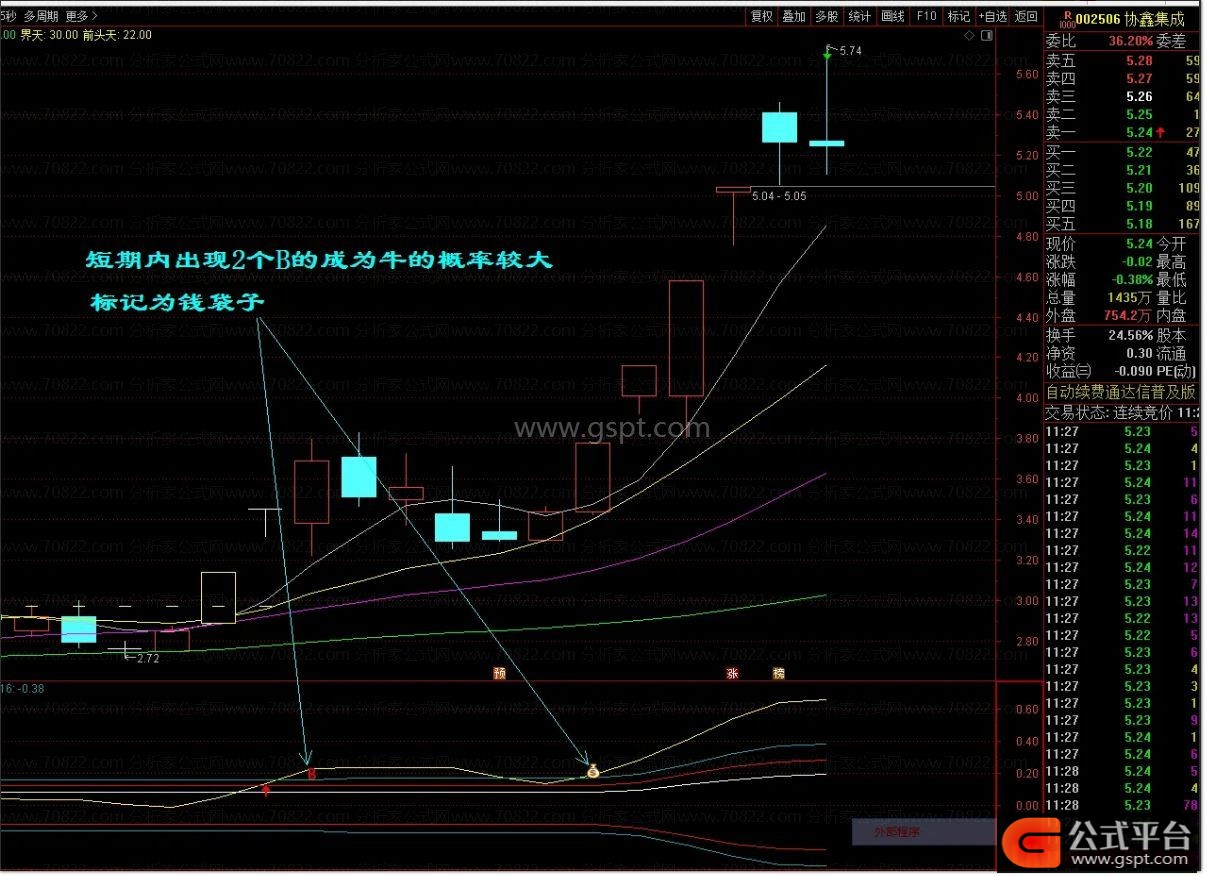
Task: Open the 多周期 multi-period selector
Action: 41,16
